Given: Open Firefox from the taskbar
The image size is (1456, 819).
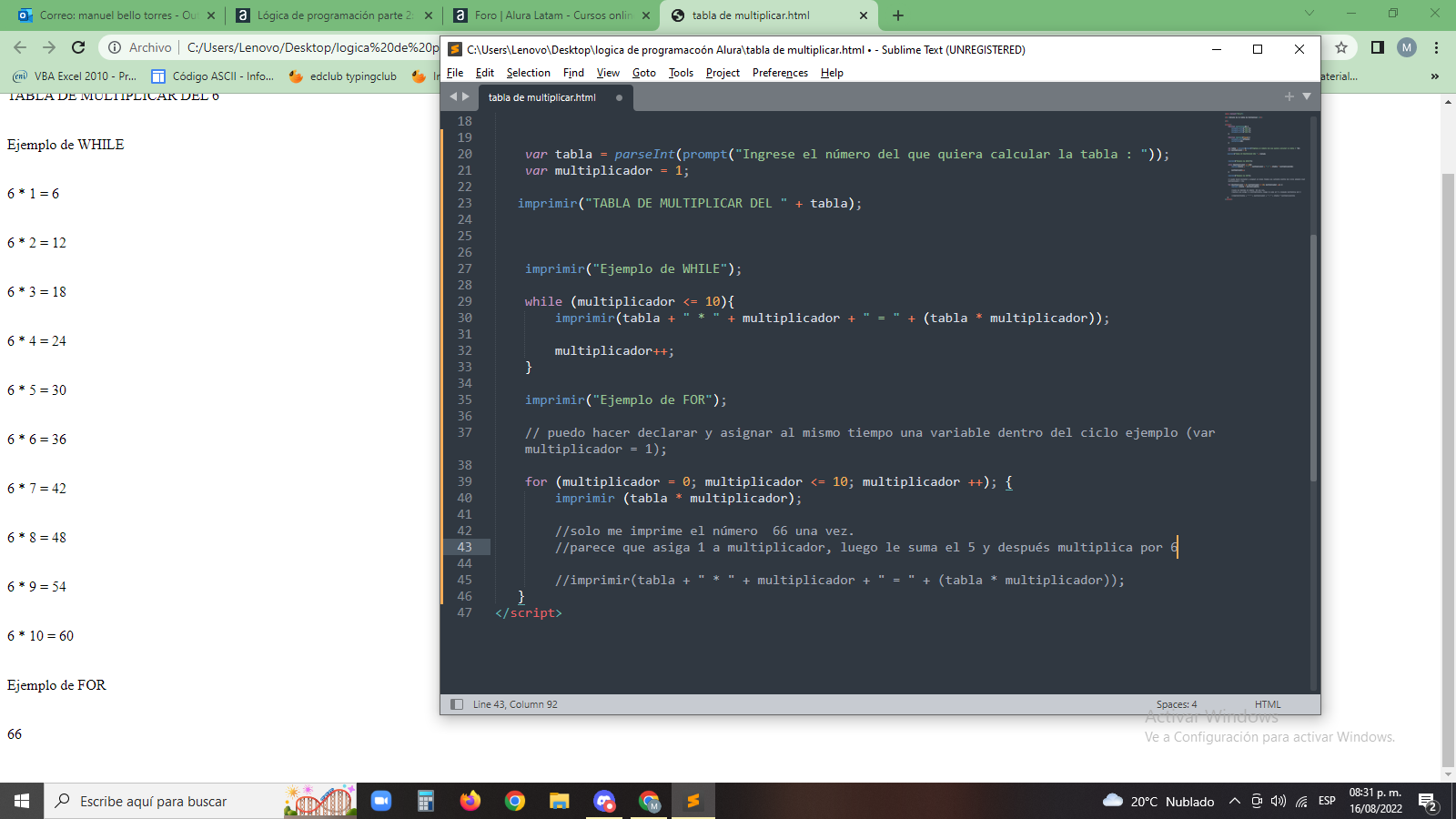Looking at the screenshot, I should 470,801.
